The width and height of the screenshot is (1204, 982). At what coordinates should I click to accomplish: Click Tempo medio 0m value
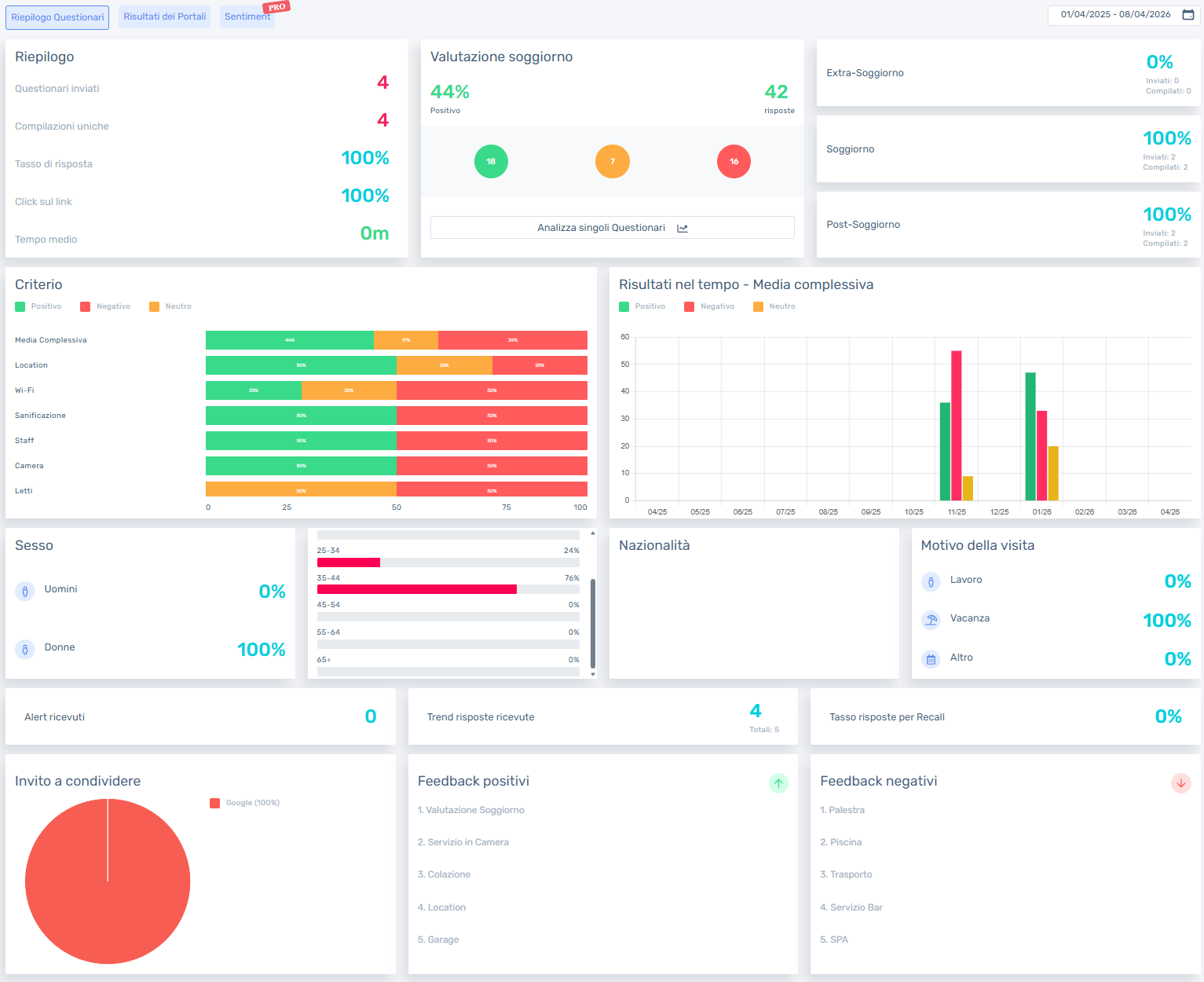point(375,233)
